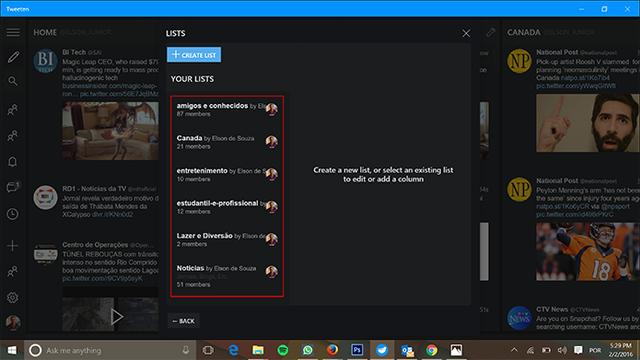Close the Lists dialog with X

466,33
